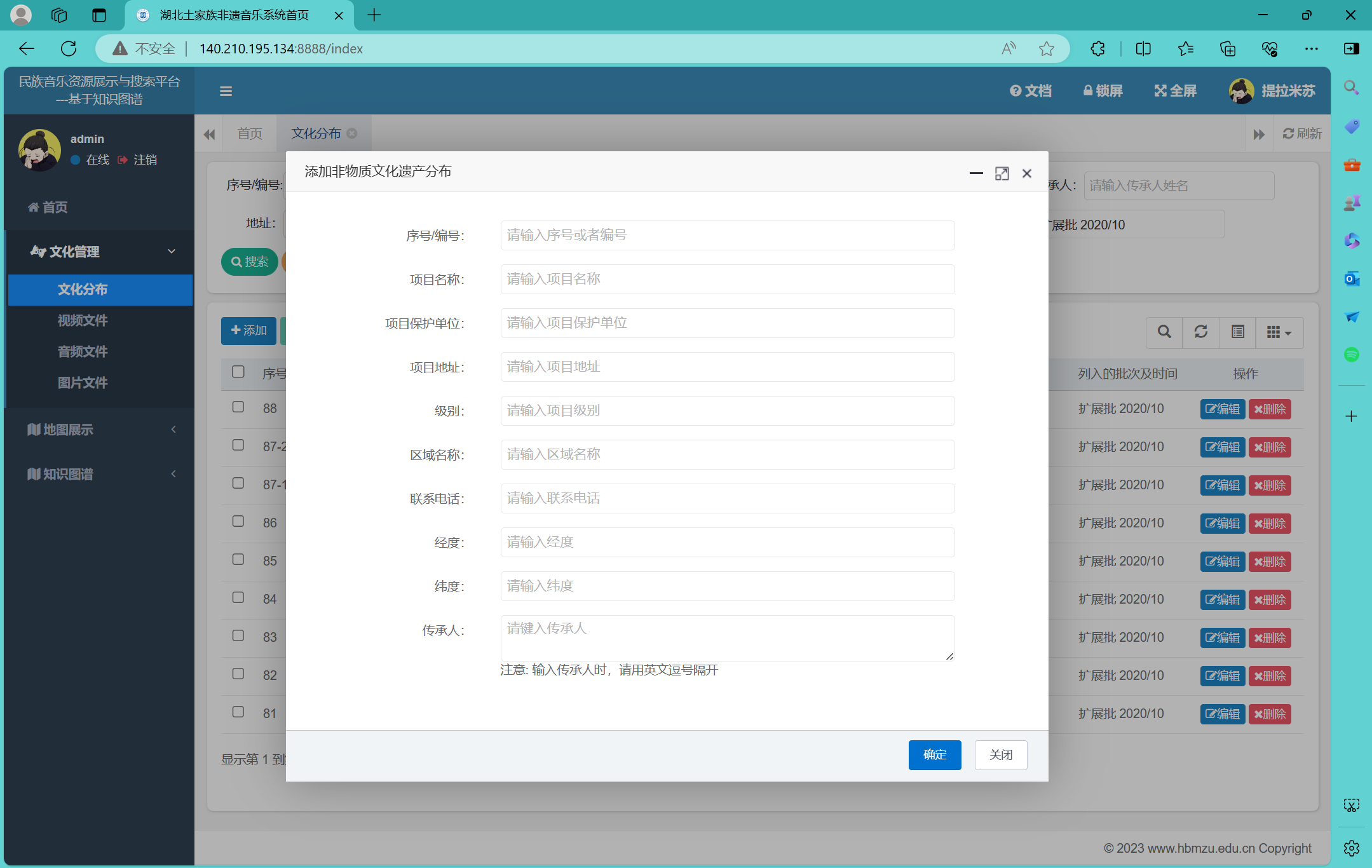Click the browser read aloud icon
This screenshot has width=1372, height=868.
[x=1009, y=48]
